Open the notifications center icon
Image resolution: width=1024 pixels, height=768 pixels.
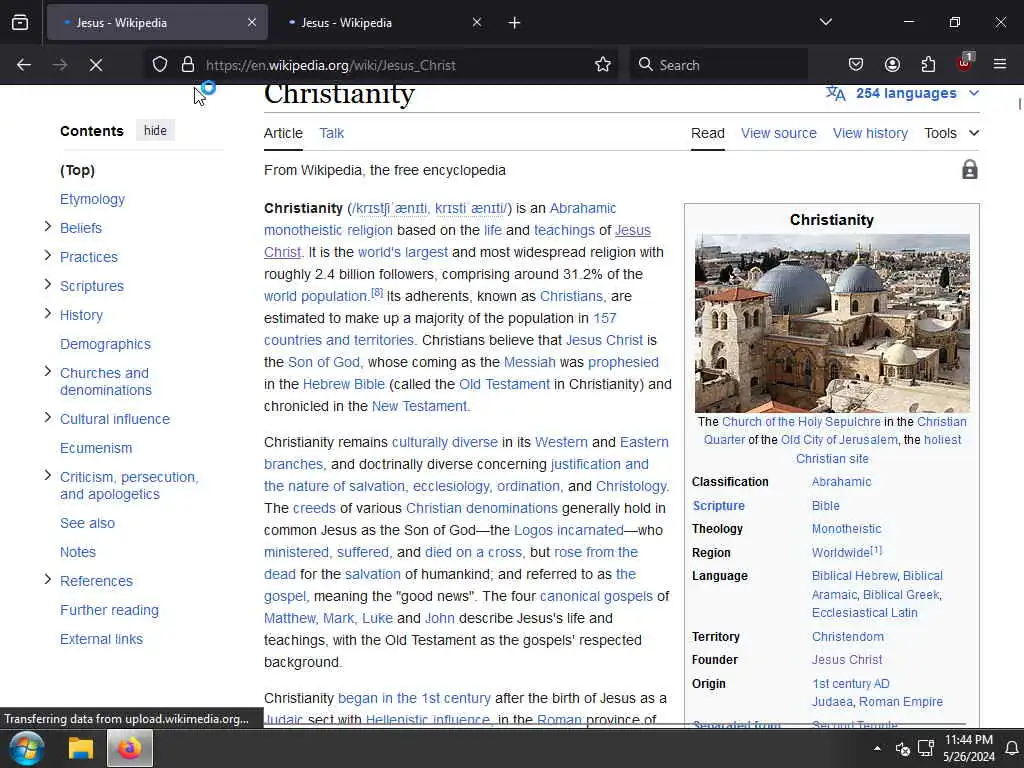pos(1012,748)
